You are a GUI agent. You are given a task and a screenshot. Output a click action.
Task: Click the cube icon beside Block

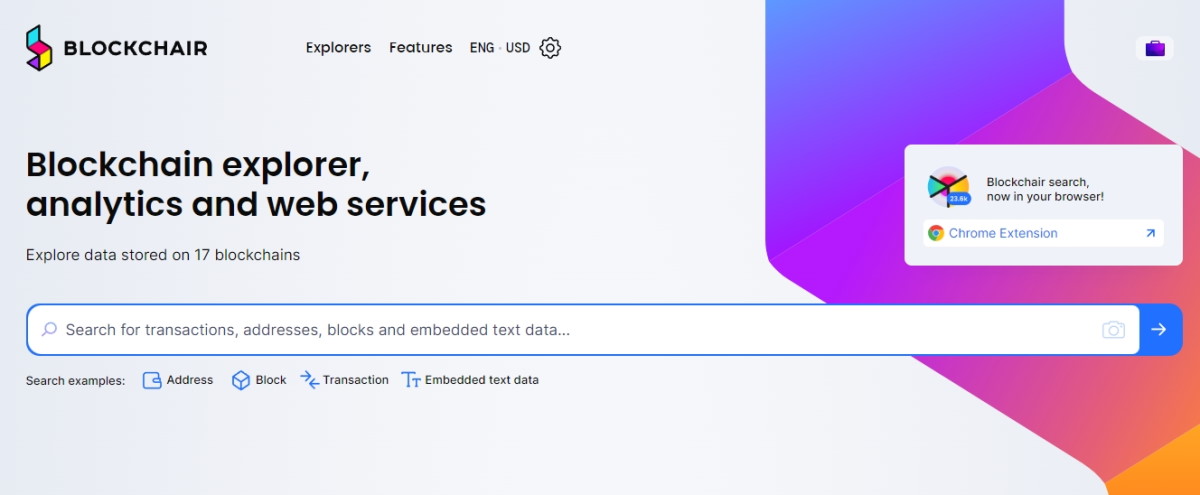click(241, 380)
